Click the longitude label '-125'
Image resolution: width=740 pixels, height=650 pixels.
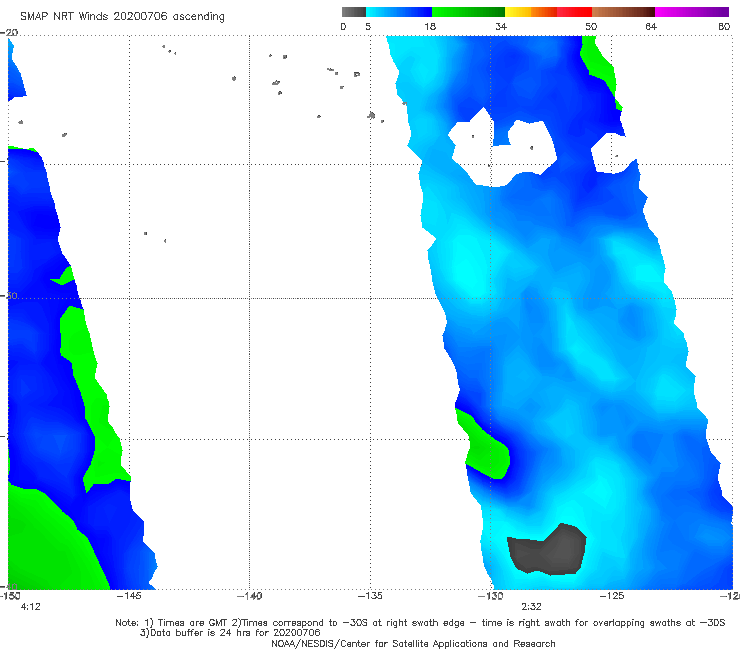pyautogui.click(x=612, y=596)
